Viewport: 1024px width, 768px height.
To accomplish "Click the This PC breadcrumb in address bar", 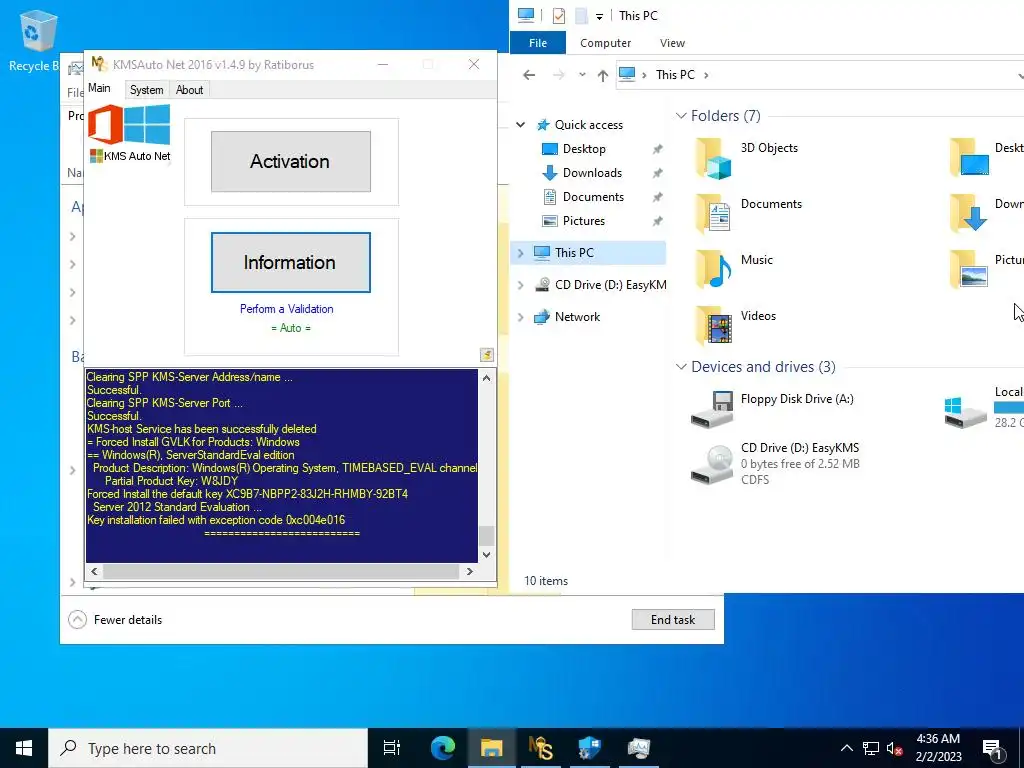I will (x=675, y=75).
